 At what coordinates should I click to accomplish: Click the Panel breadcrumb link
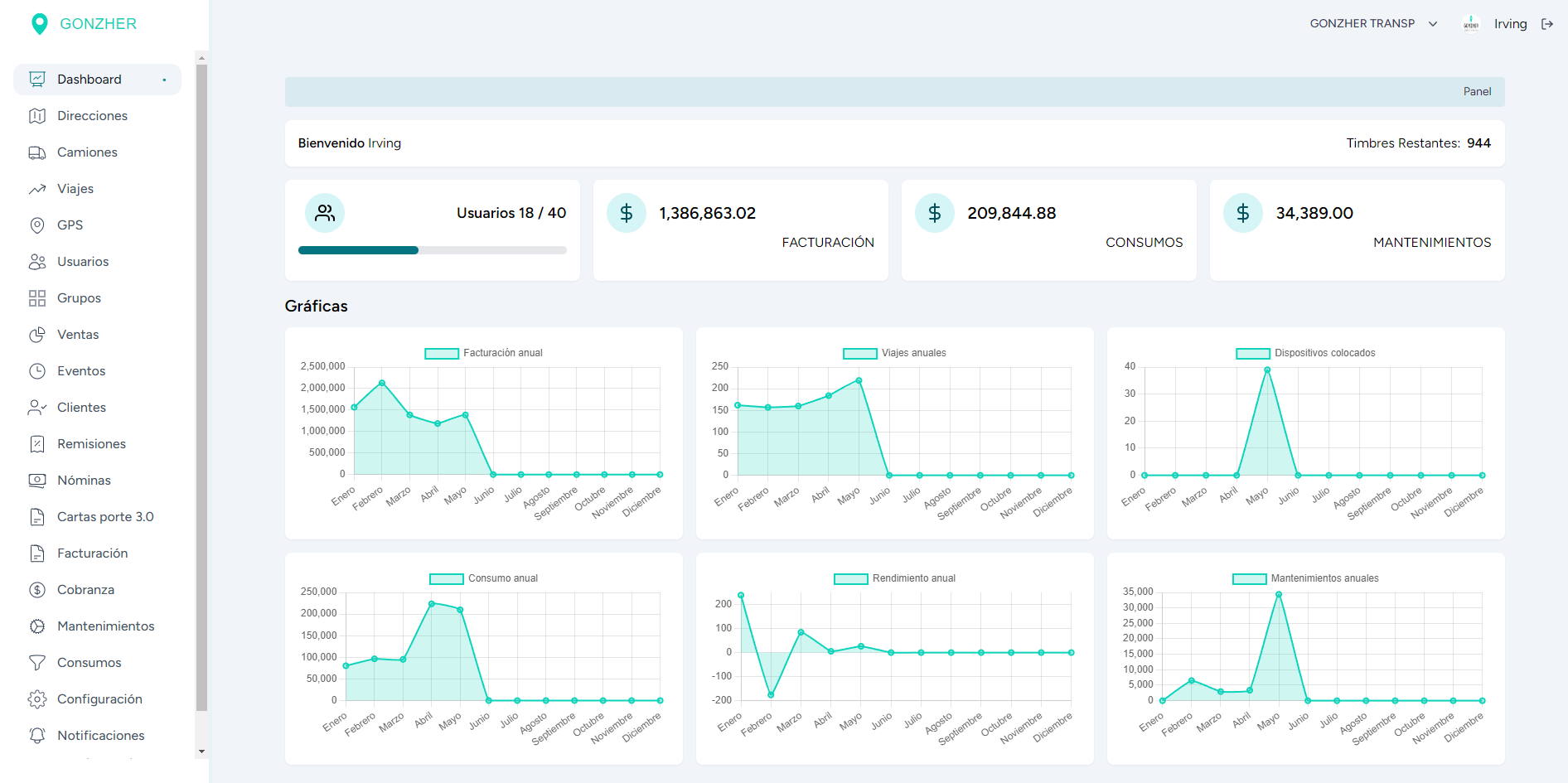(x=1477, y=92)
